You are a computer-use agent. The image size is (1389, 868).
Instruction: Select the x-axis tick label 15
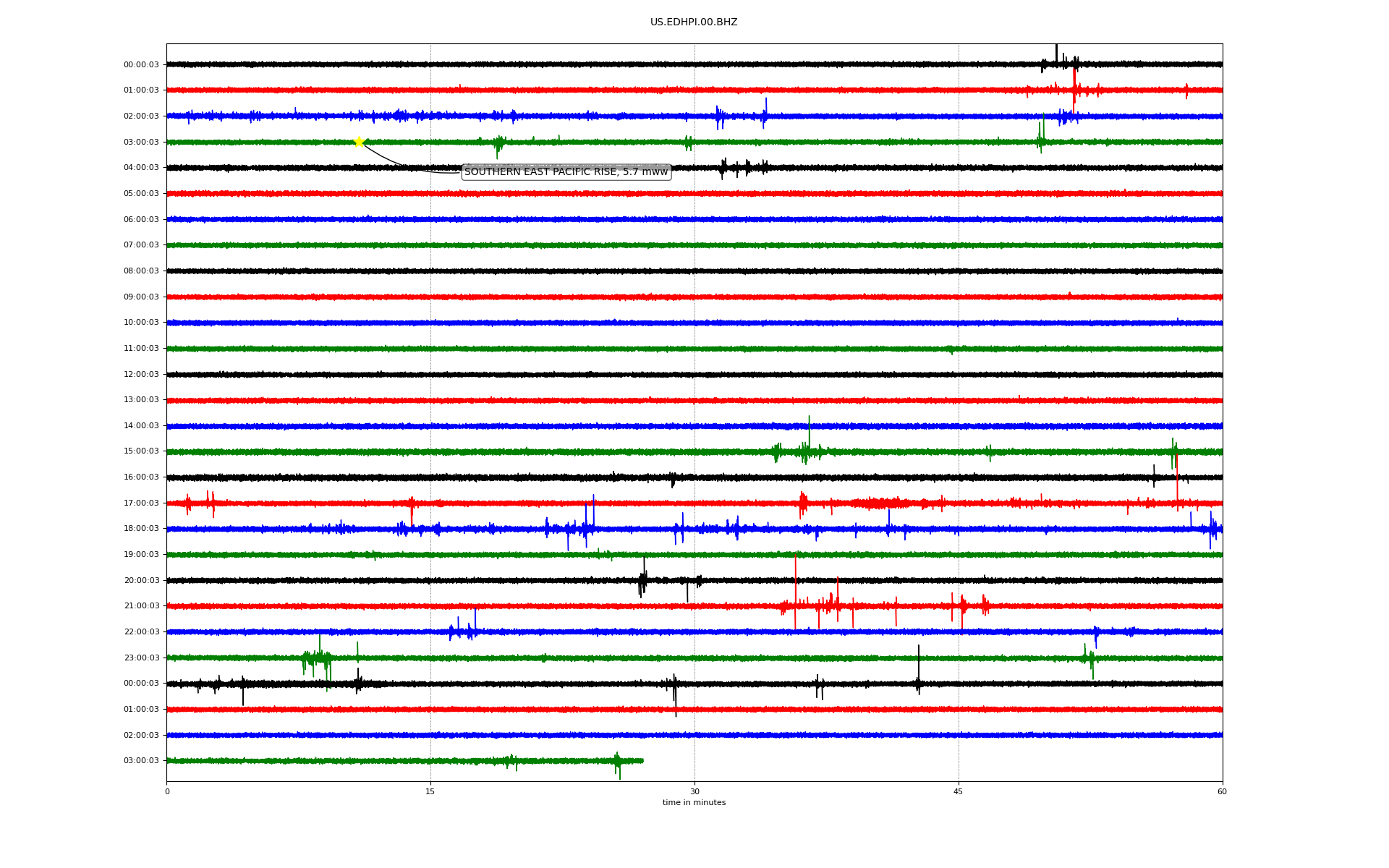(x=430, y=791)
